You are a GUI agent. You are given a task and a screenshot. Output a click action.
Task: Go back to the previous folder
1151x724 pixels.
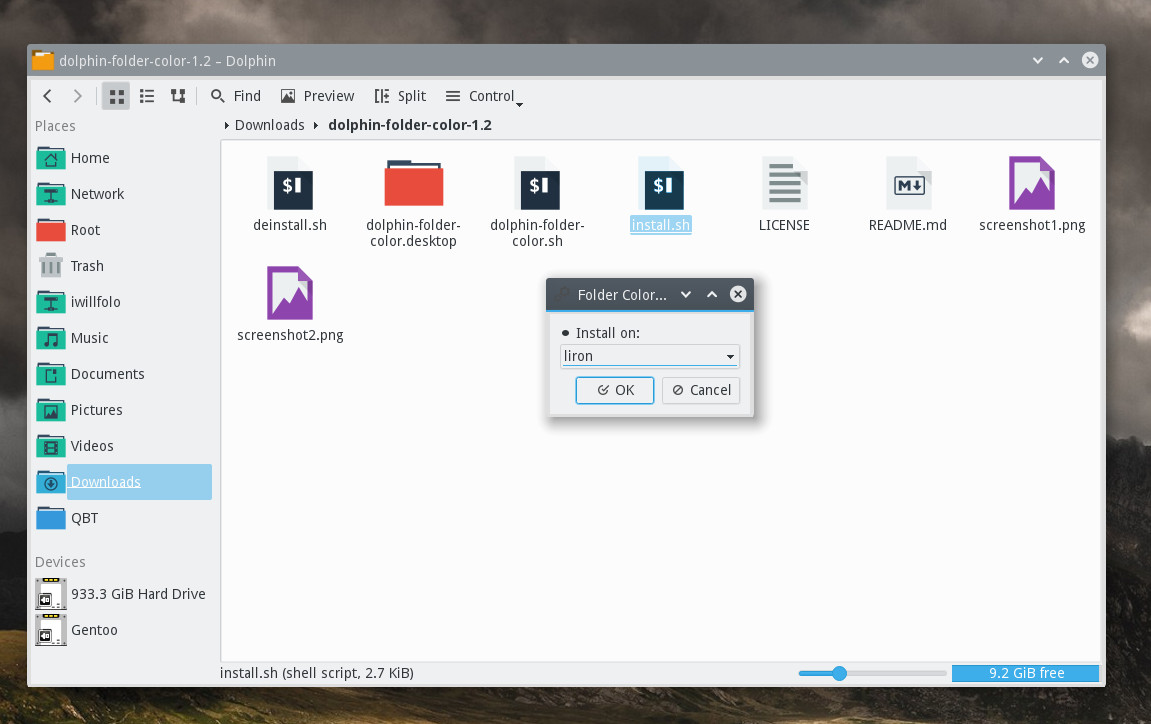(48, 96)
